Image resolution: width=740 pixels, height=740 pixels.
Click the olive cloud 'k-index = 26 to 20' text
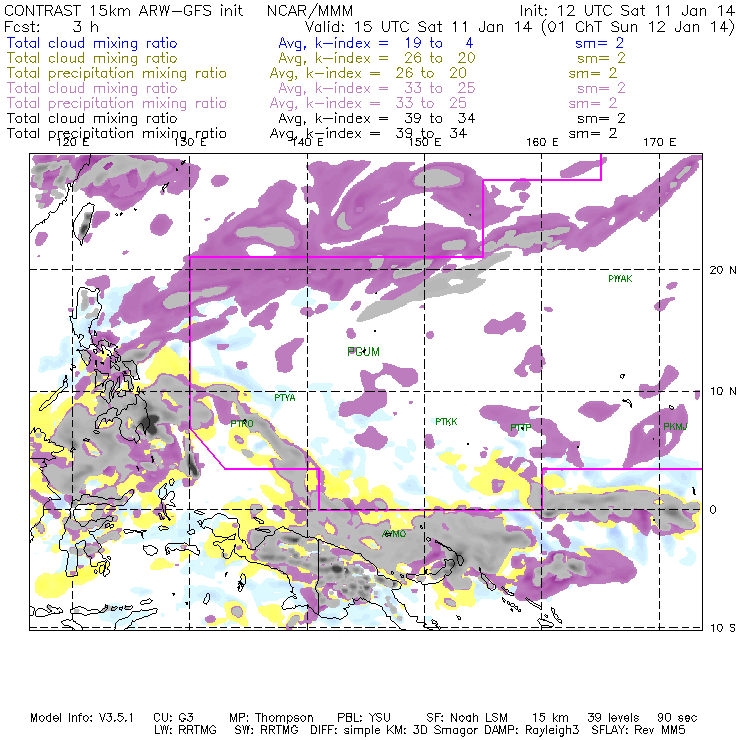pos(395,58)
